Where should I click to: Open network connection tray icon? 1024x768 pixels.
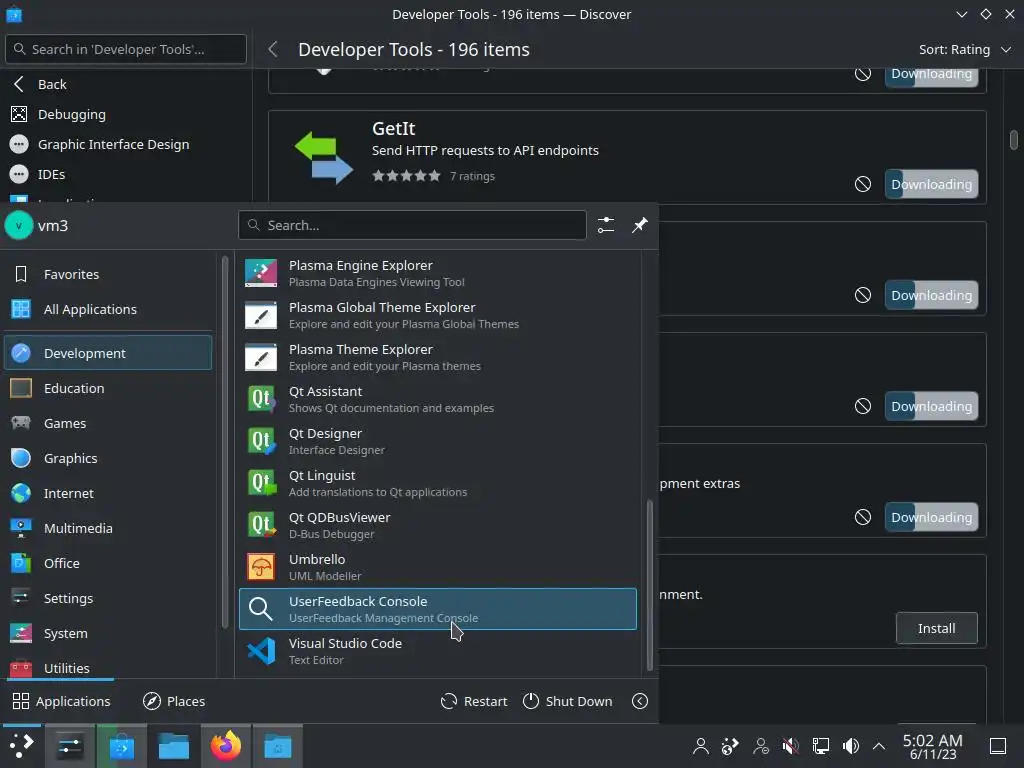[x=820, y=746]
